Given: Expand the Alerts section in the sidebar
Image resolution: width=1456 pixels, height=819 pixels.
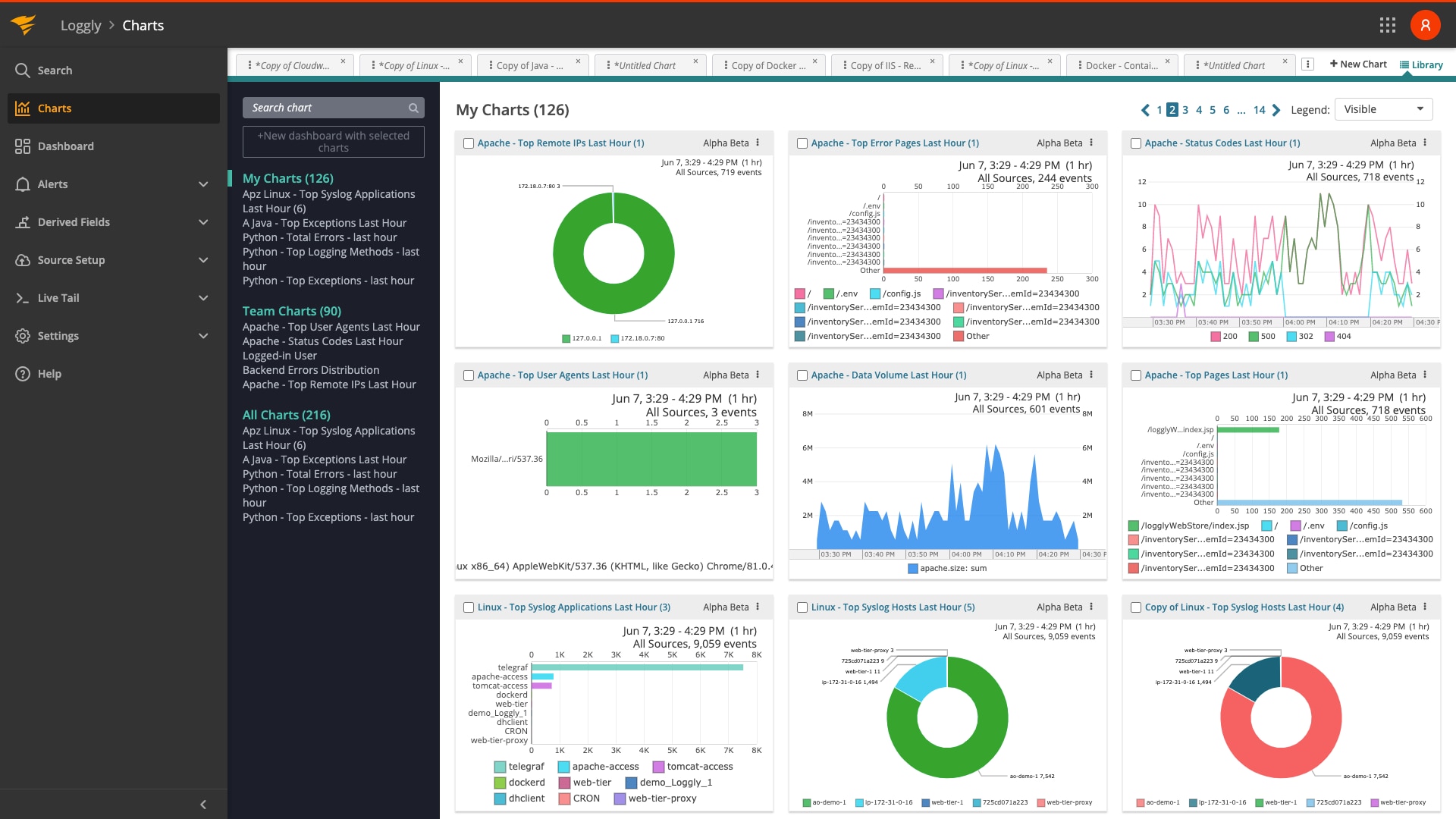Looking at the screenshot, I should 202,184.
